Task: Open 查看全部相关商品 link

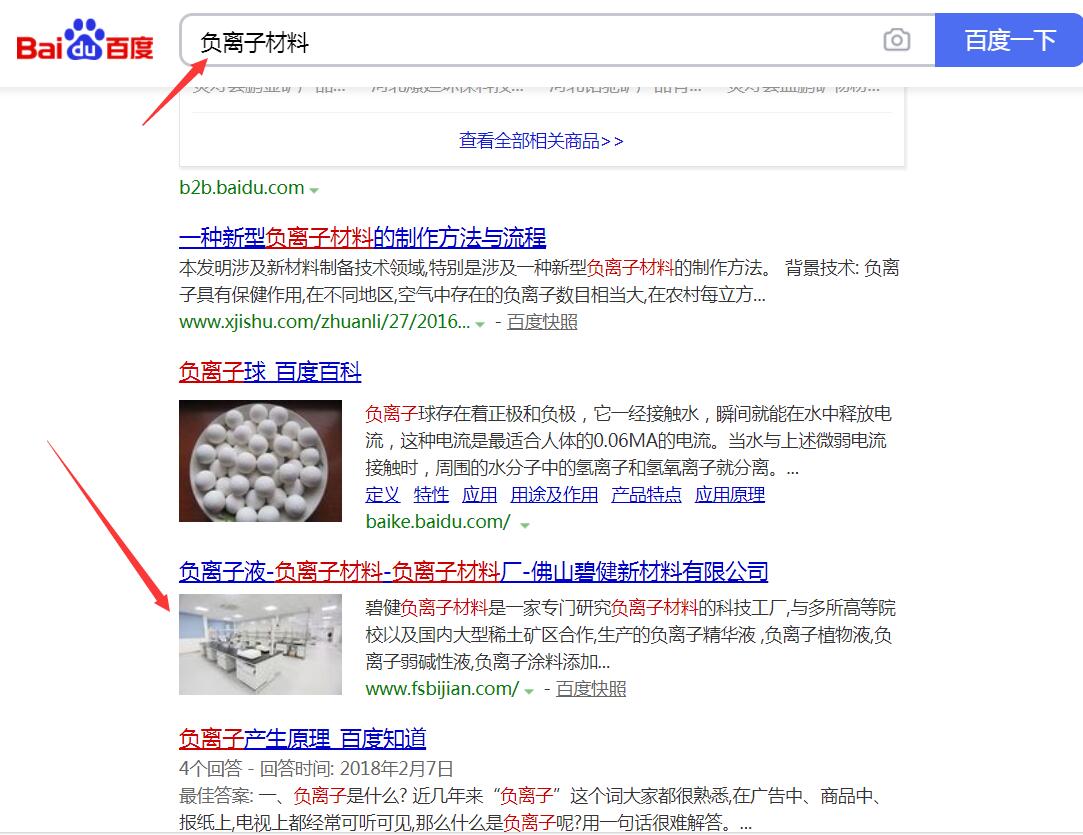Action: tap(542, 141)
